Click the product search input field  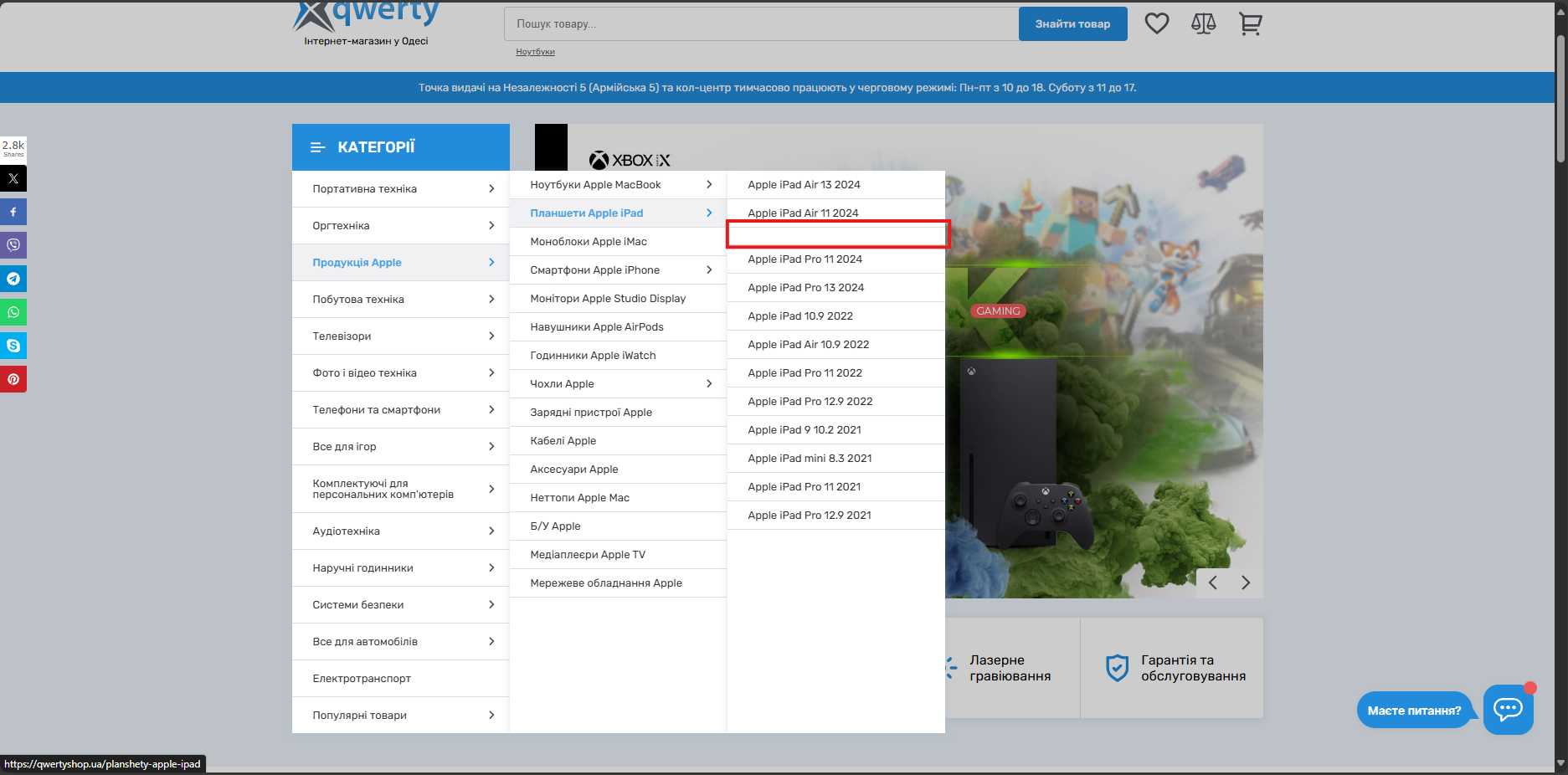(760, 23)
